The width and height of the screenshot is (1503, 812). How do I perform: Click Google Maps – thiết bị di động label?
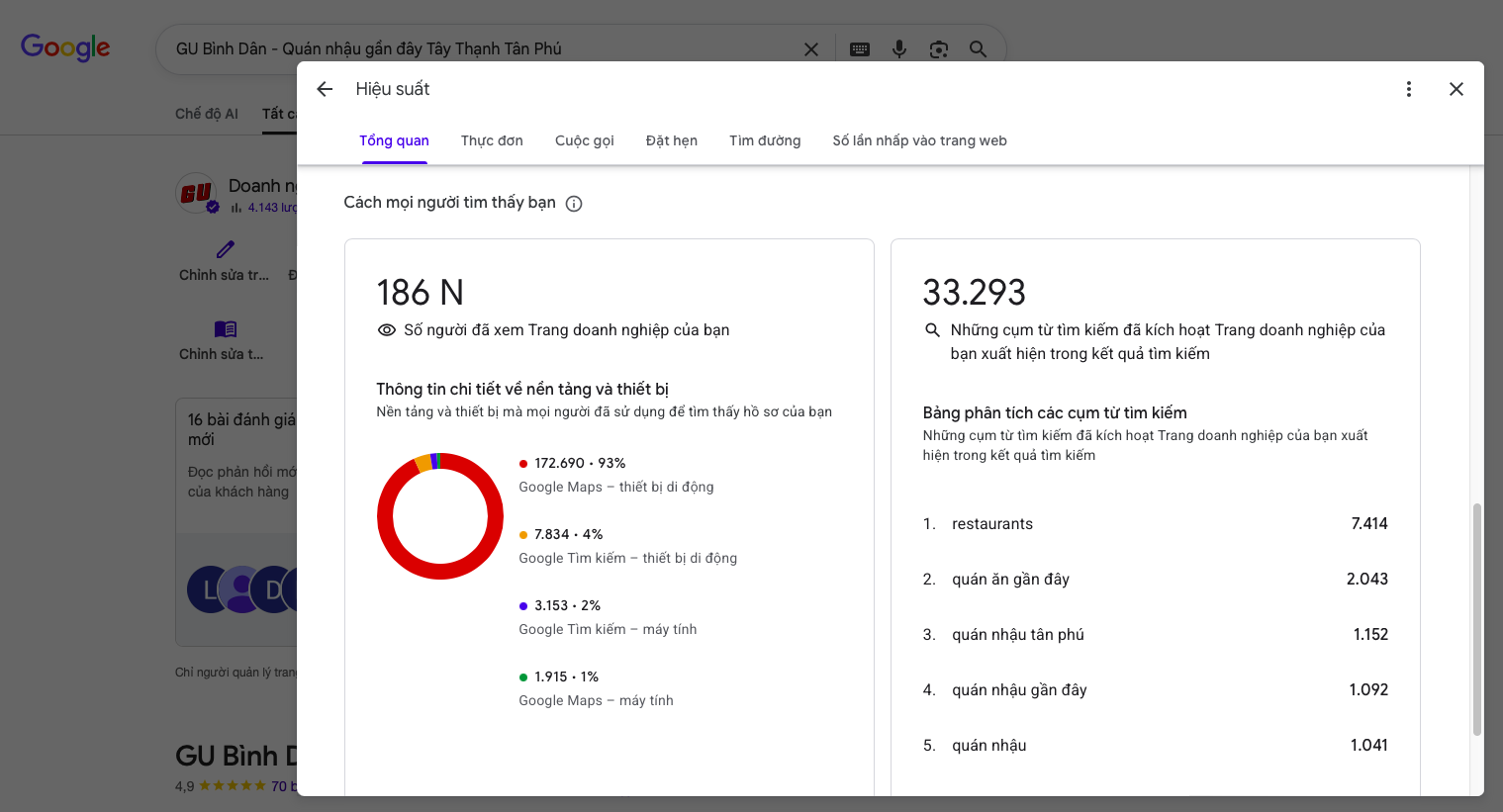pos(615,487)
